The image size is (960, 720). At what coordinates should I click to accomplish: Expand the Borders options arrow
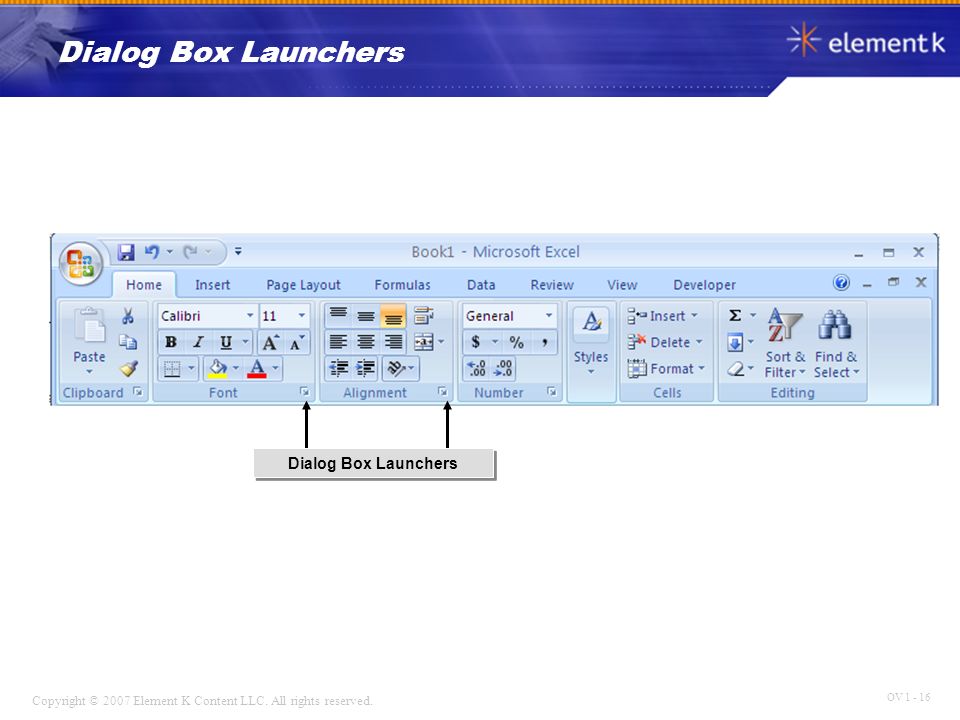tap(191, 368)
